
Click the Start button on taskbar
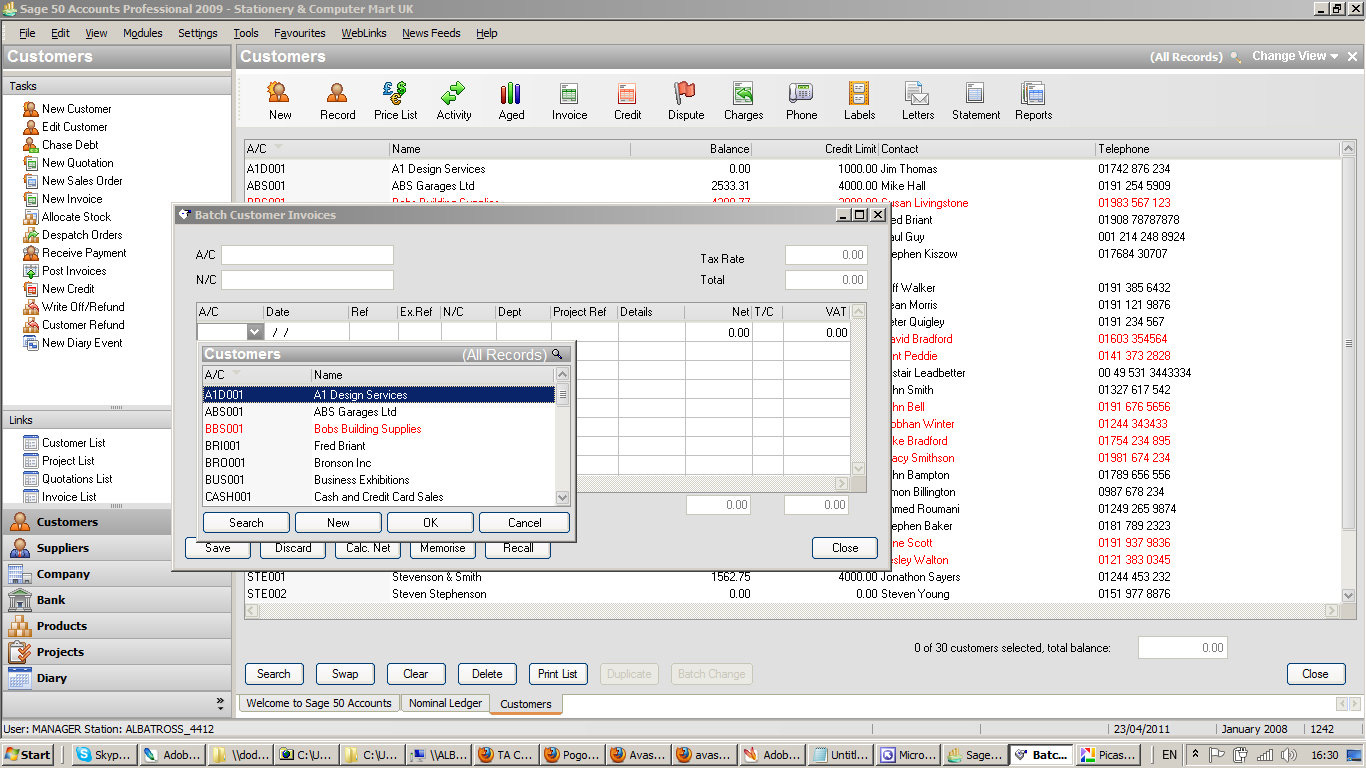click(x=27, y=755)
